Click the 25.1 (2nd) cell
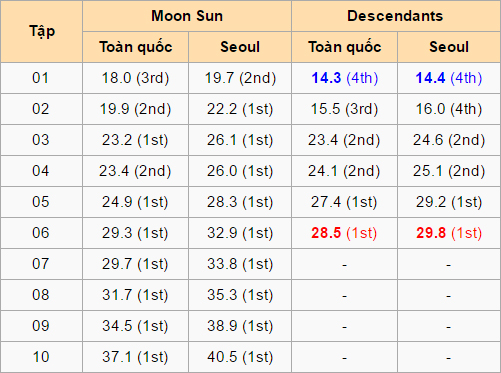Screen dimensions: 501x373 point(449,171)
